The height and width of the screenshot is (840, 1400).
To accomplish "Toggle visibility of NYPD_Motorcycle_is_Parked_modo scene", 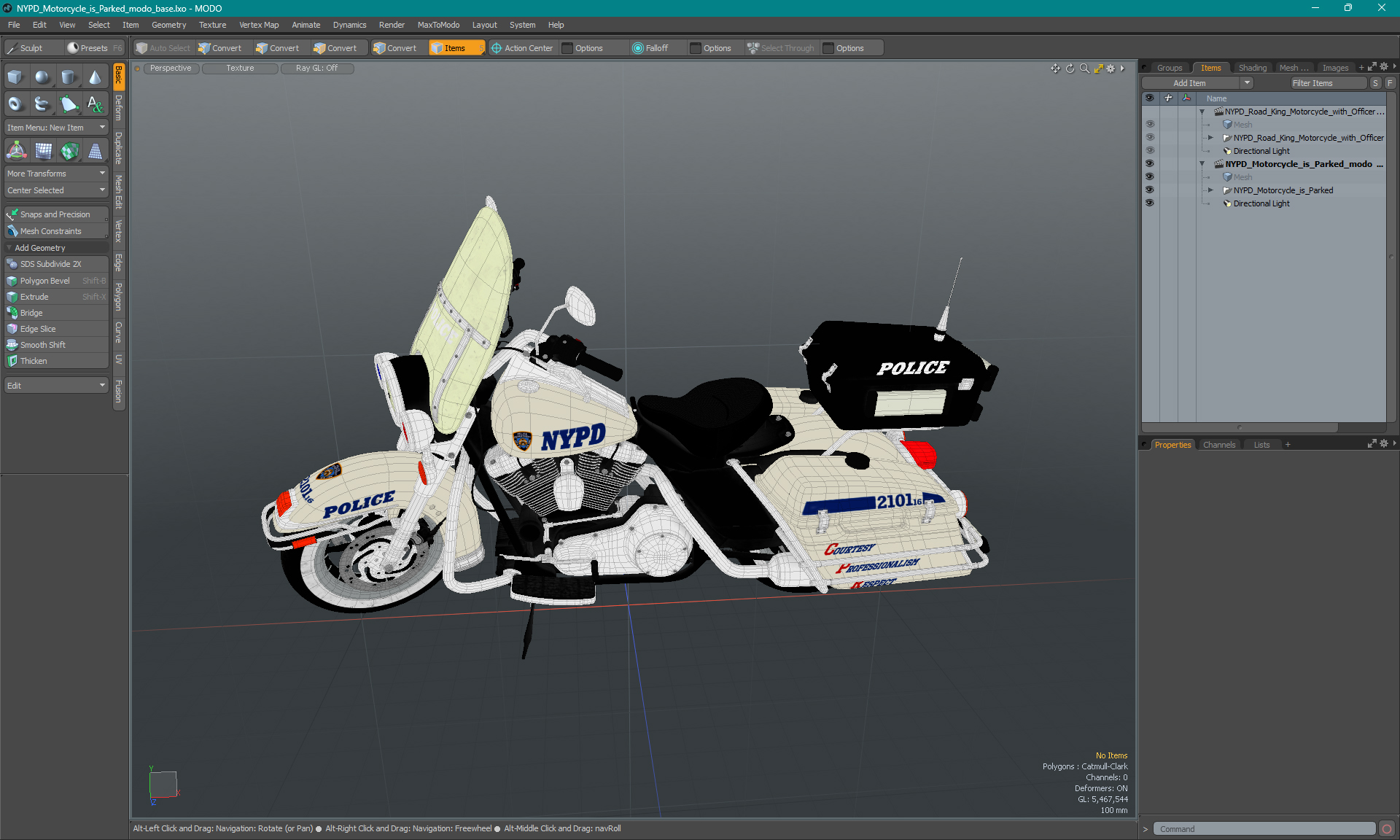I will point(1149,164).
